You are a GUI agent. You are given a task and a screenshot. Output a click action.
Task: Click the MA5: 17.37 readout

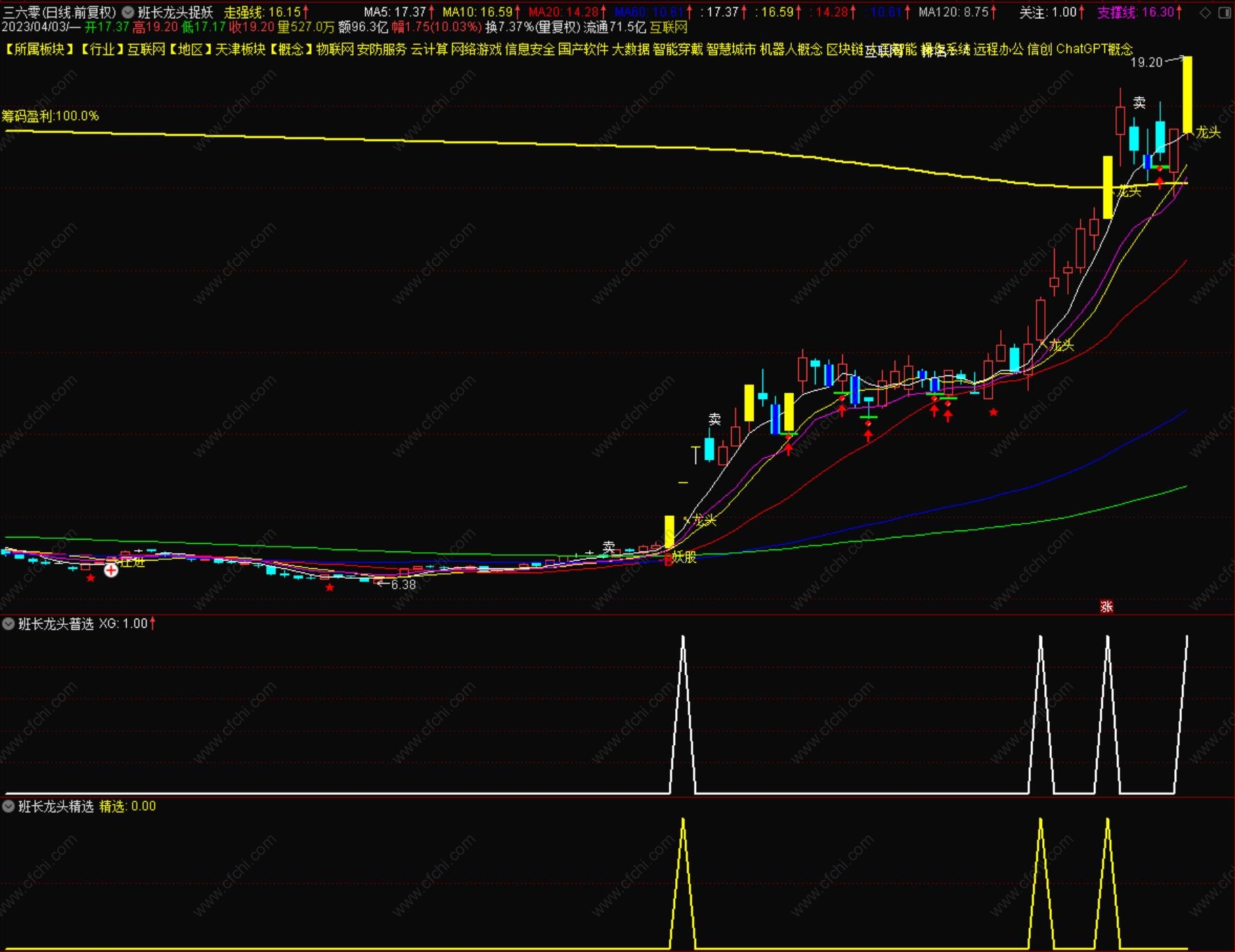tap(399, 13)
